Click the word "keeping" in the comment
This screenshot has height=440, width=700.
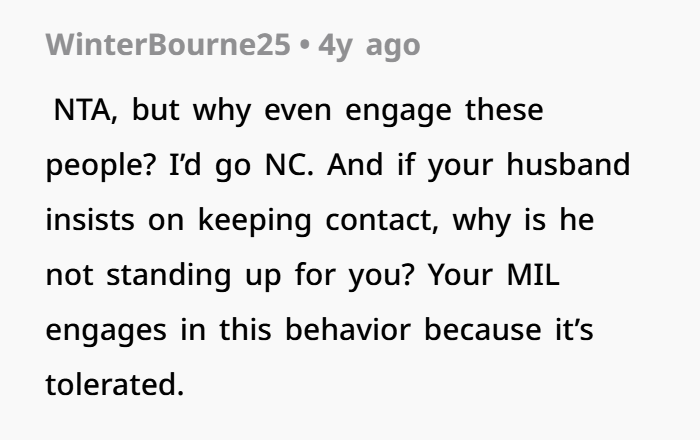pos(252,221)
